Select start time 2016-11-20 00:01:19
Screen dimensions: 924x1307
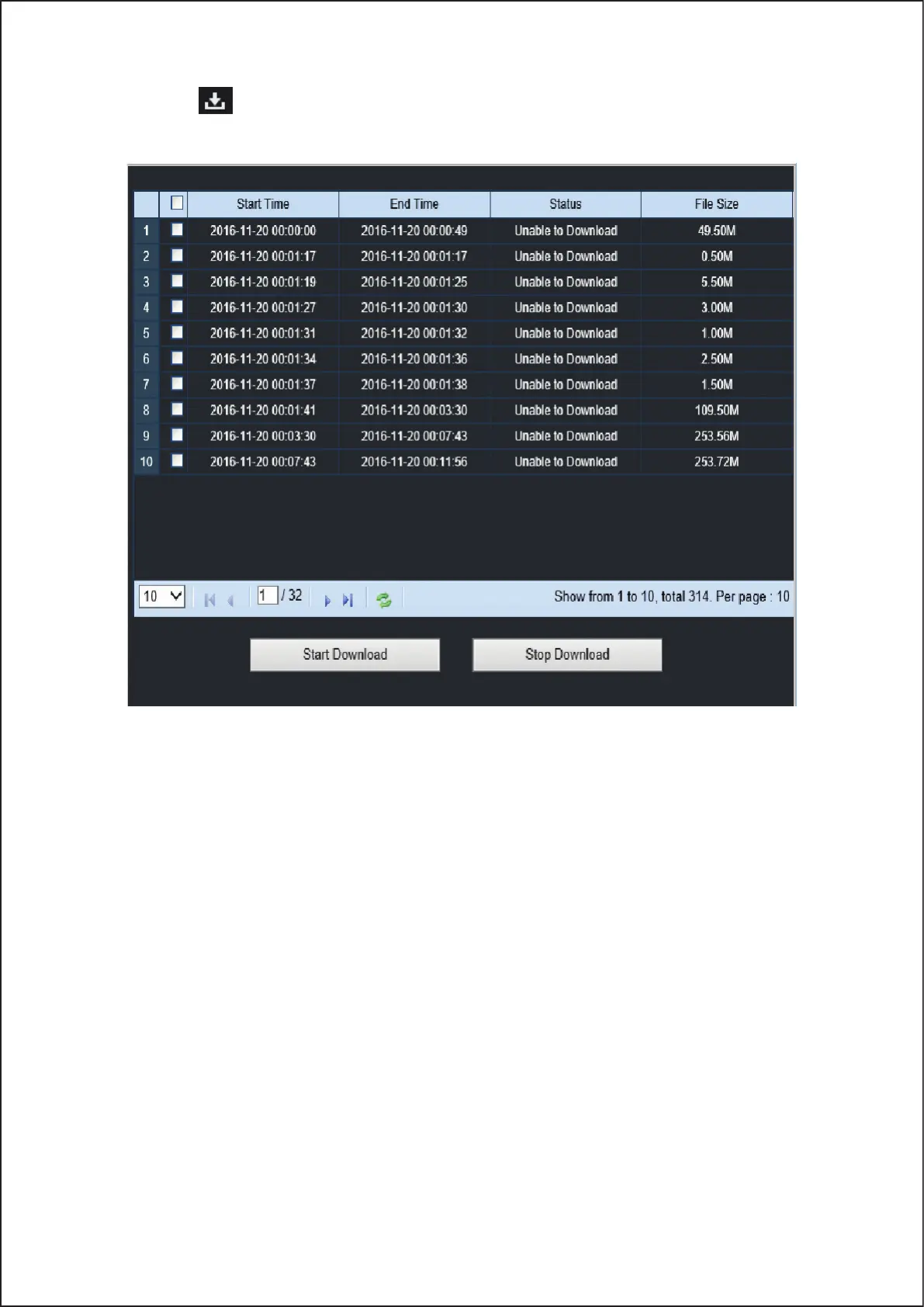pos(263,282)
